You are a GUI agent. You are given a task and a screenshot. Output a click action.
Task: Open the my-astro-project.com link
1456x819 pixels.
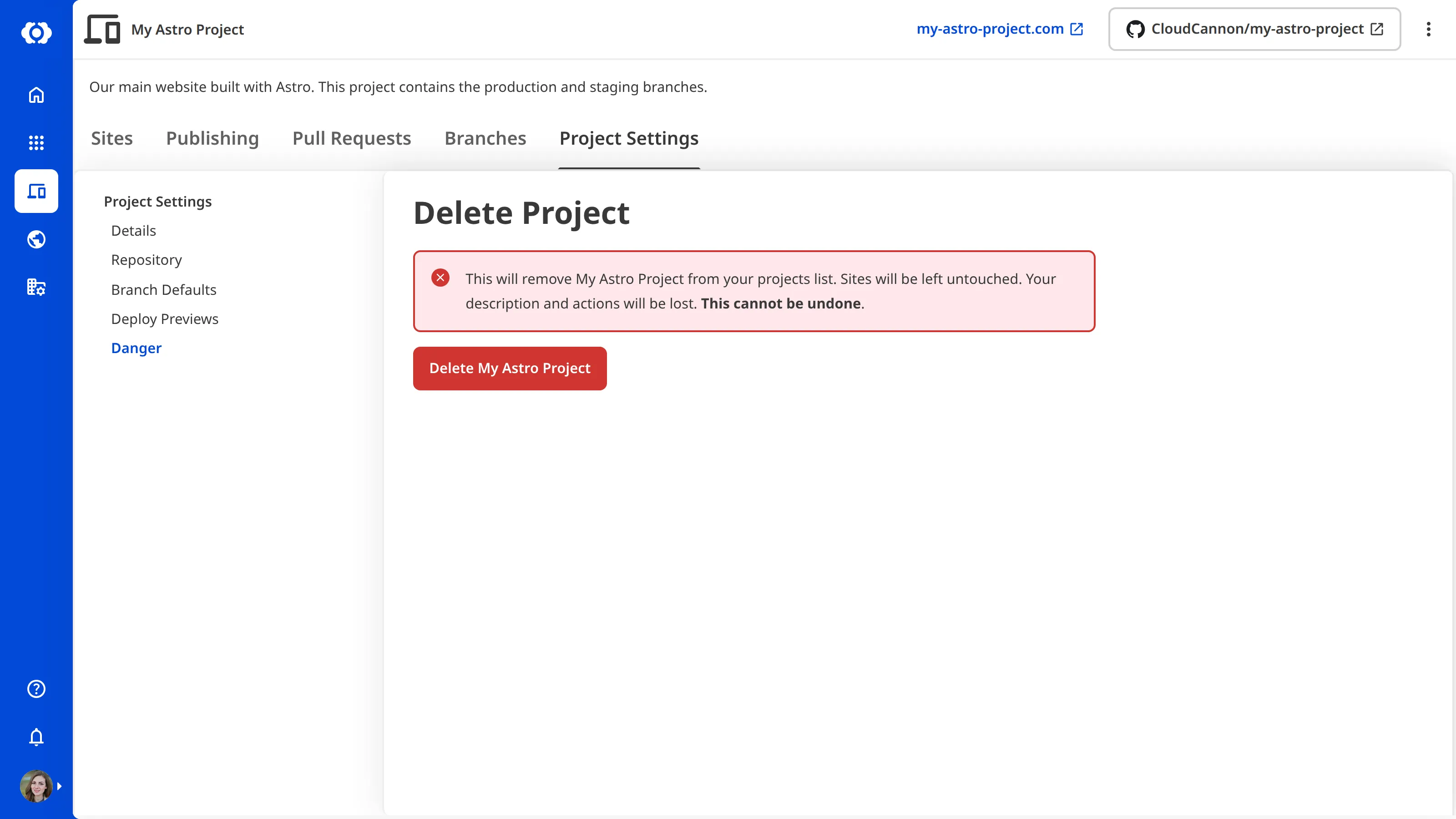1000,29
